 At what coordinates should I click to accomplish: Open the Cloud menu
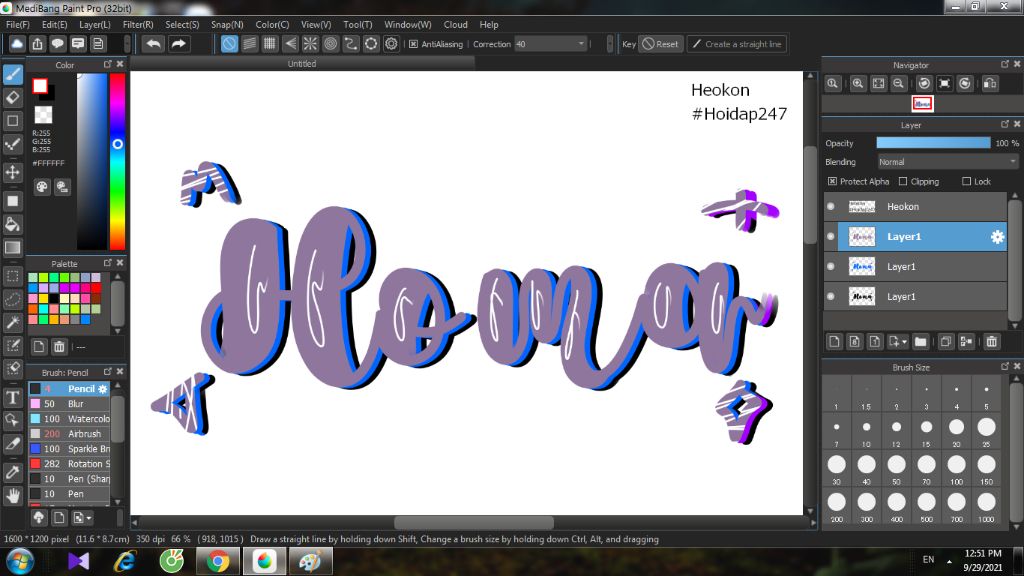point(455,25)
